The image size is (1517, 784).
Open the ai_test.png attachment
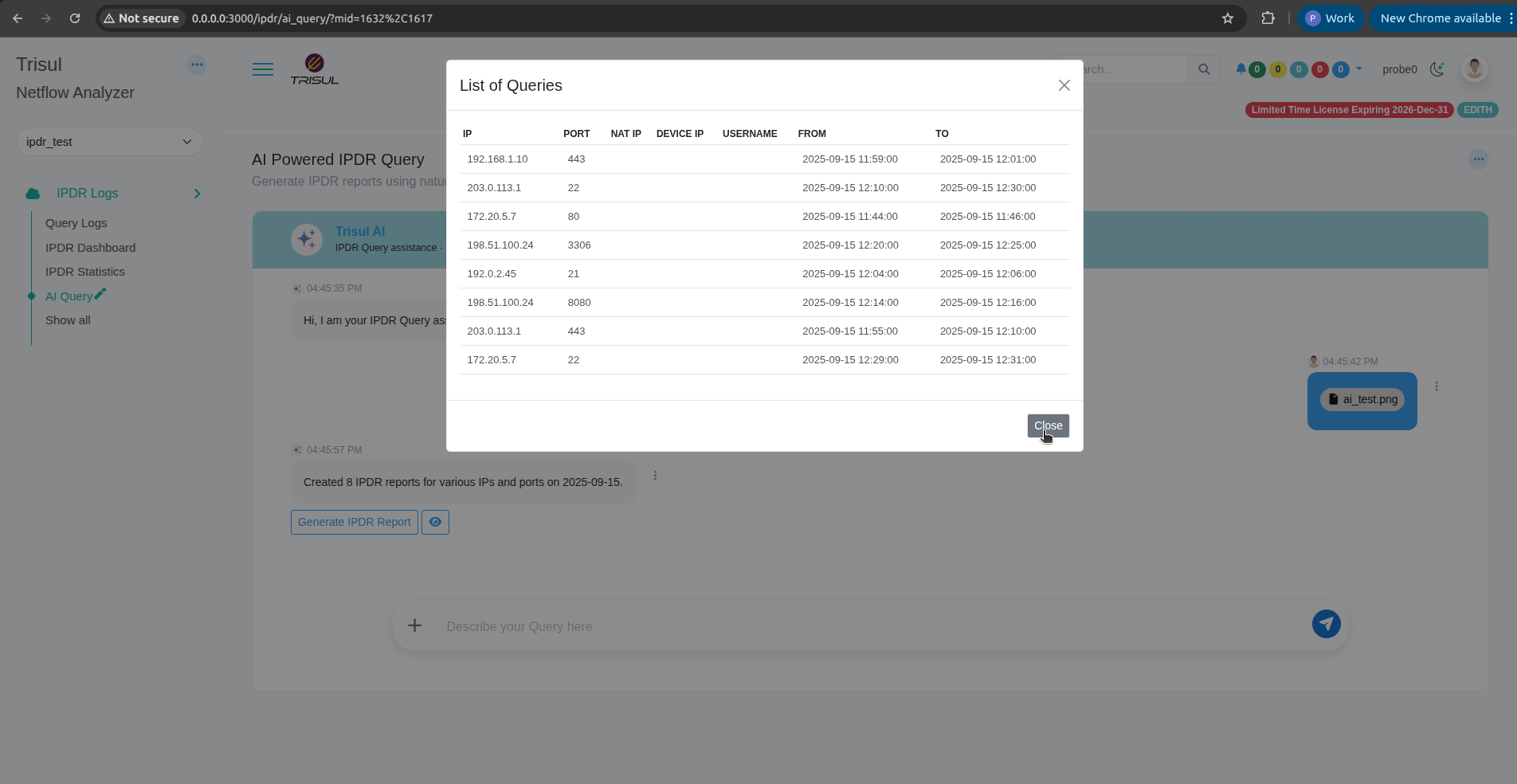(x=1362, y=399)
